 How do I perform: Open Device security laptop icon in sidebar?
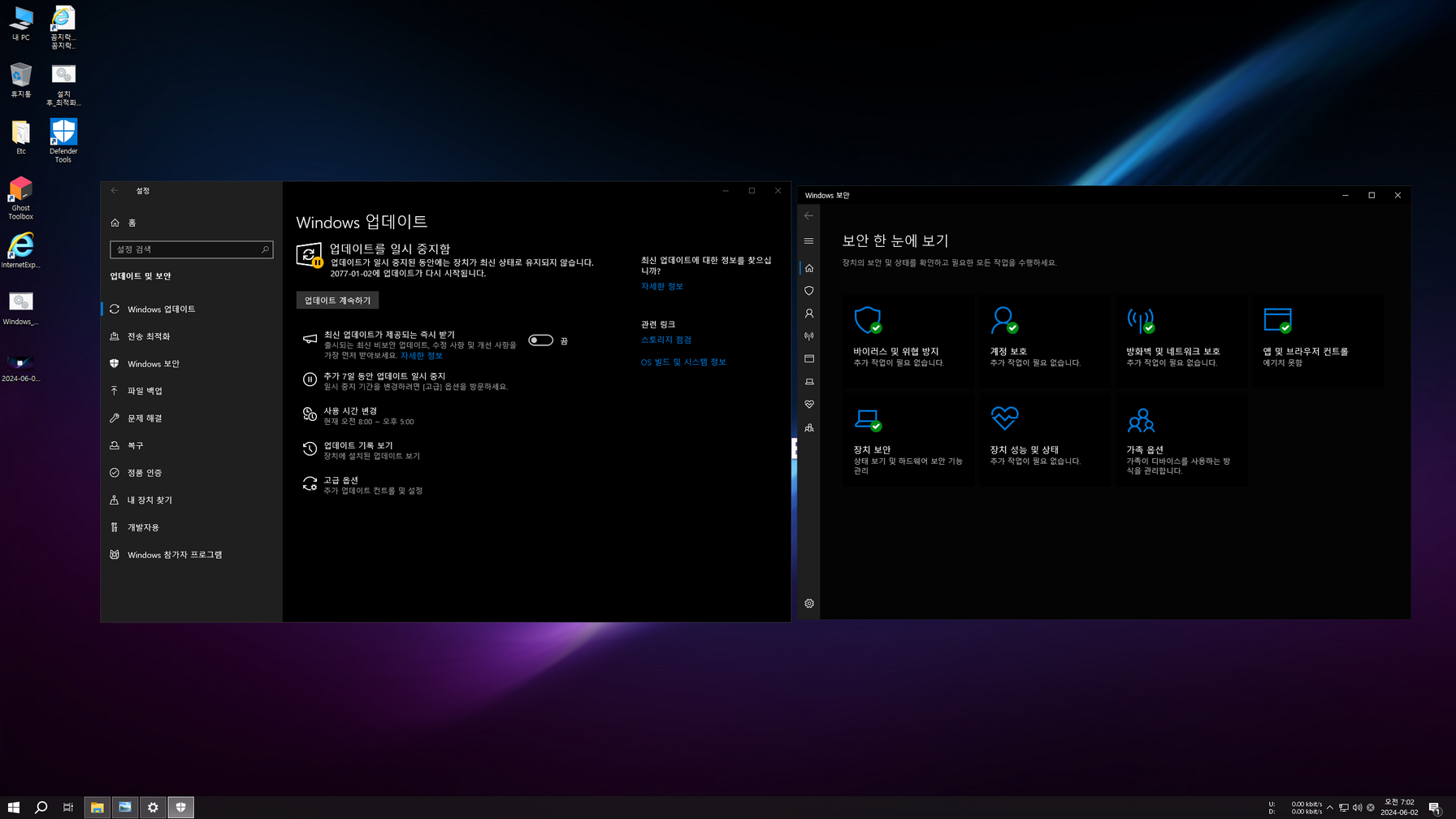809,382
